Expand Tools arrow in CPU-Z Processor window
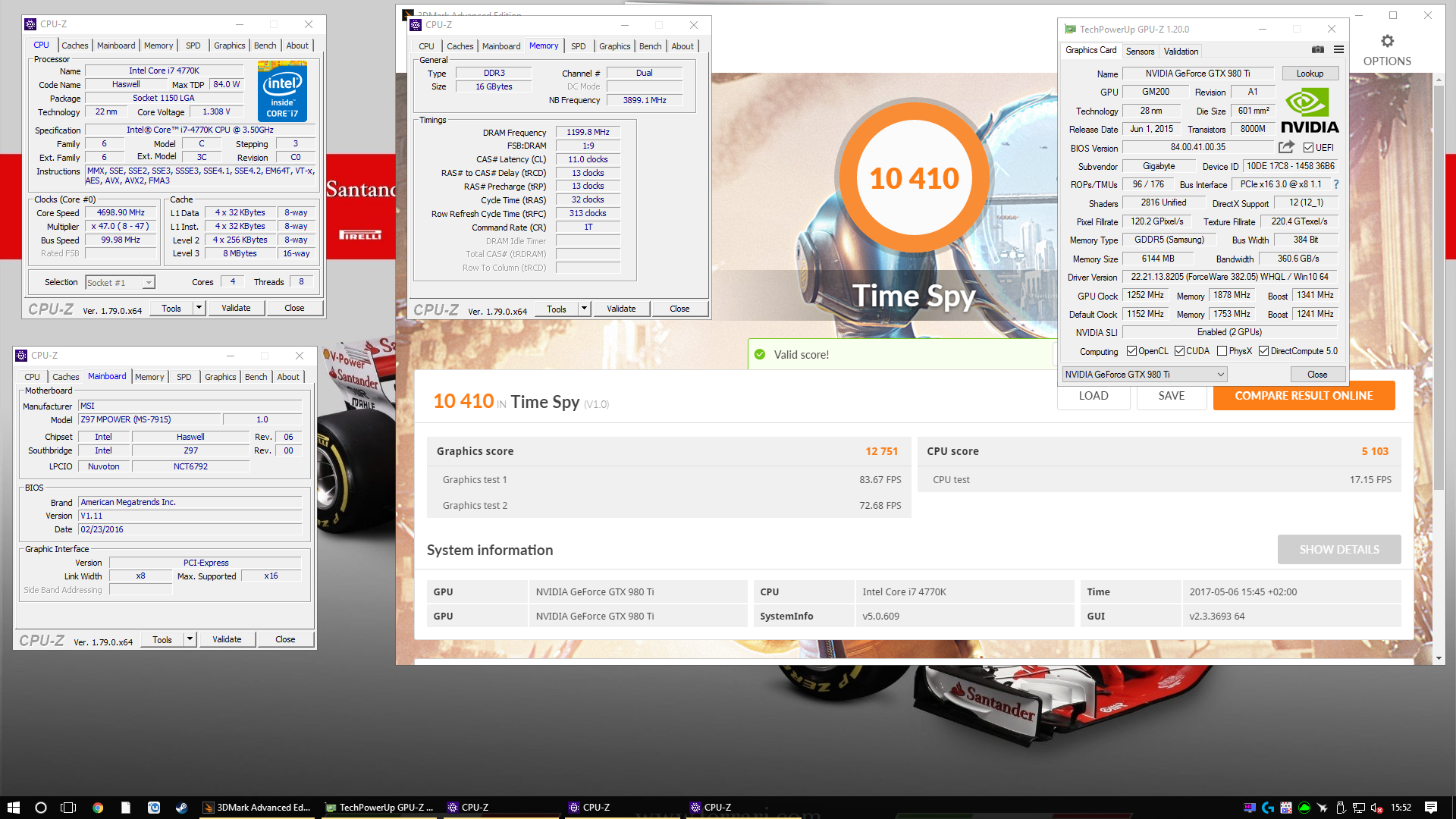 pos(199,308)
